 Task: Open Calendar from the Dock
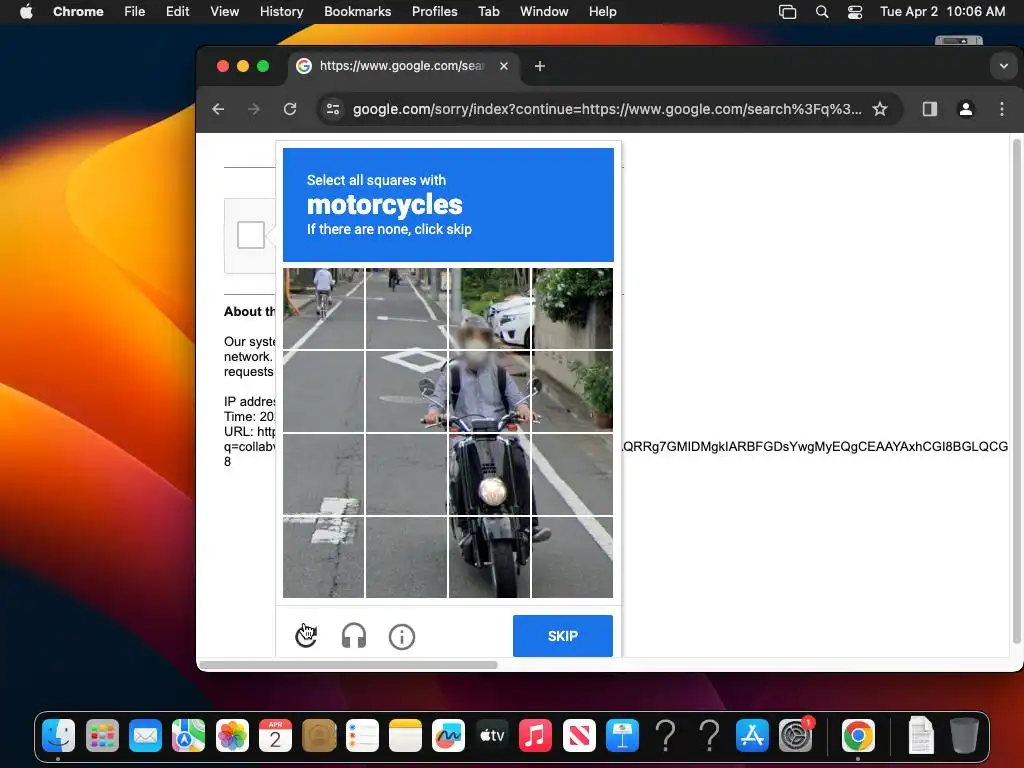pyautogui.click(x=275, y=736)
